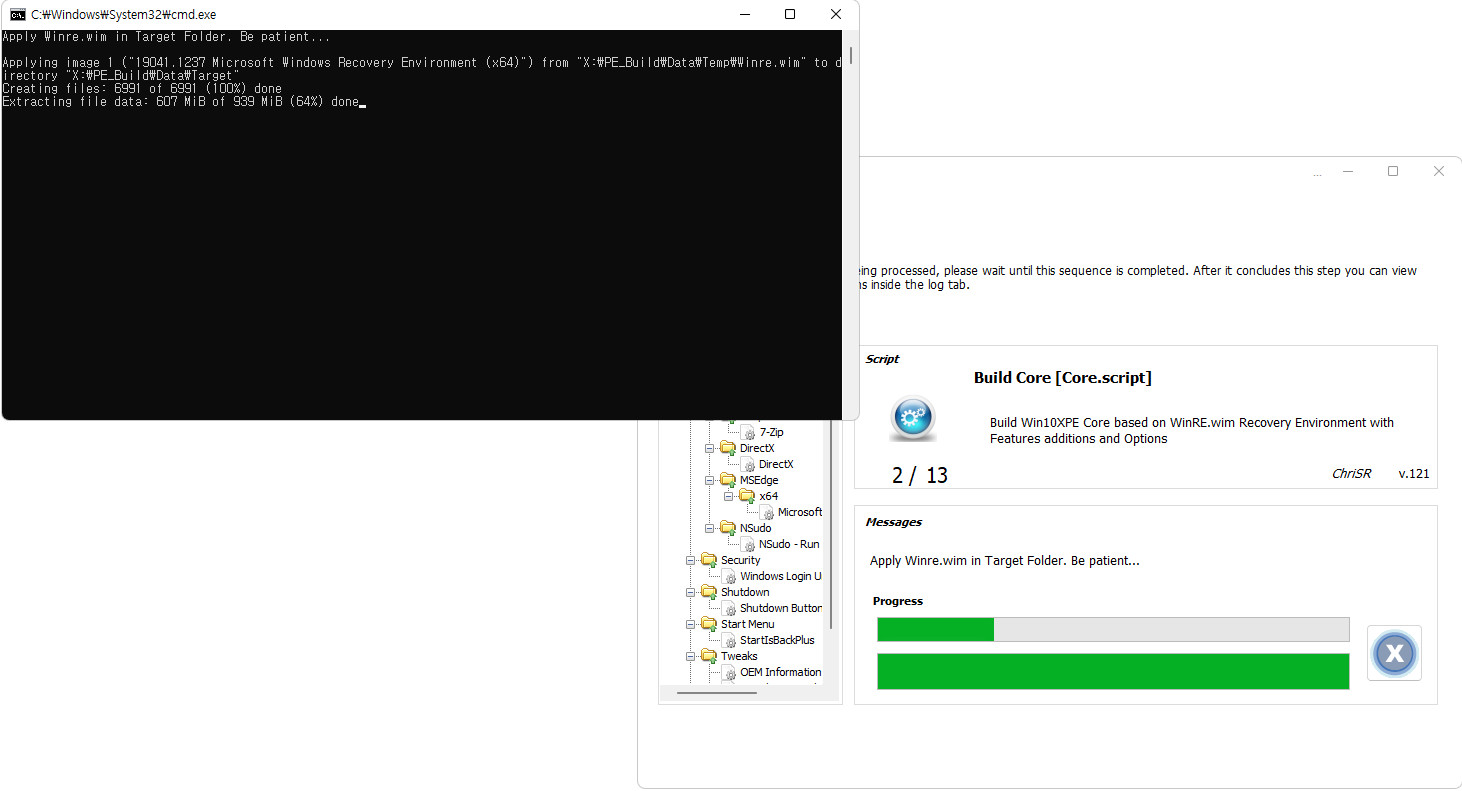Select the Windows Login tree item
The height and width of the screenshot is (791, 1462).
(x=781, y=576)
